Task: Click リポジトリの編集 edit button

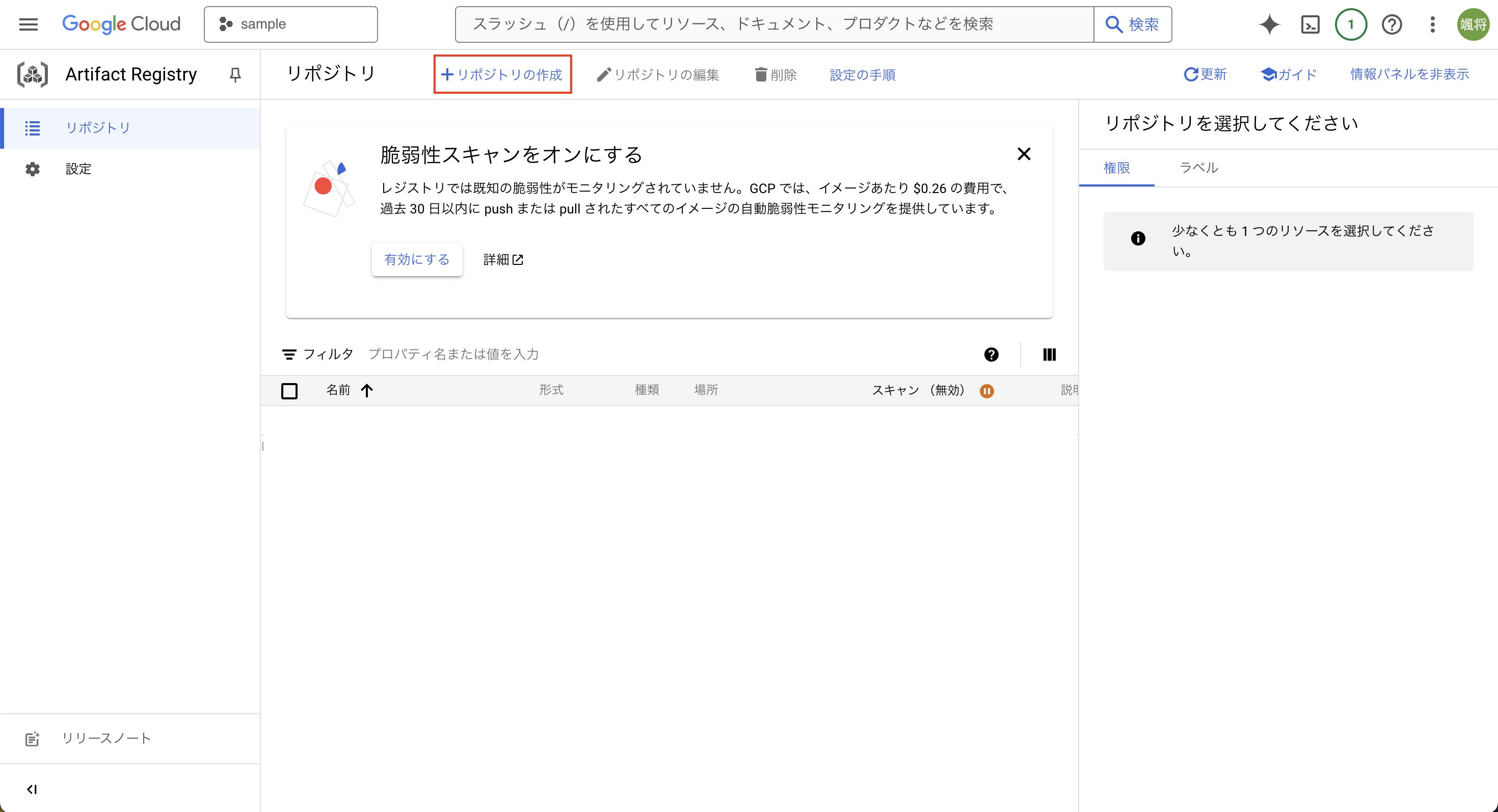Action: [x=658, y=74]
